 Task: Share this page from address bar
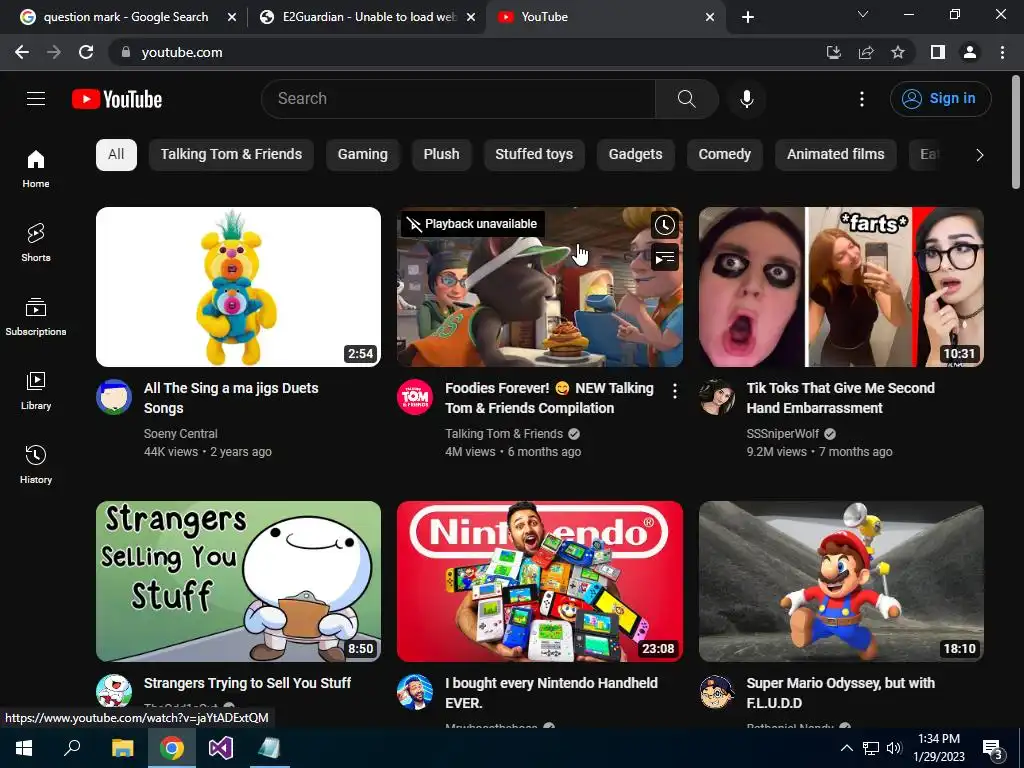point(866,52)
